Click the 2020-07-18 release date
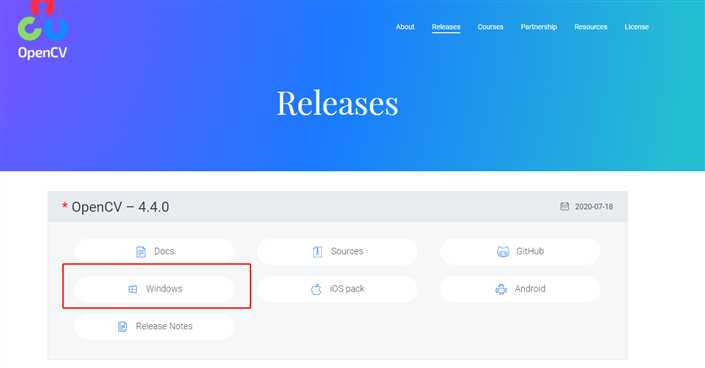Viewport: 705px width, 368px height. 593,206
